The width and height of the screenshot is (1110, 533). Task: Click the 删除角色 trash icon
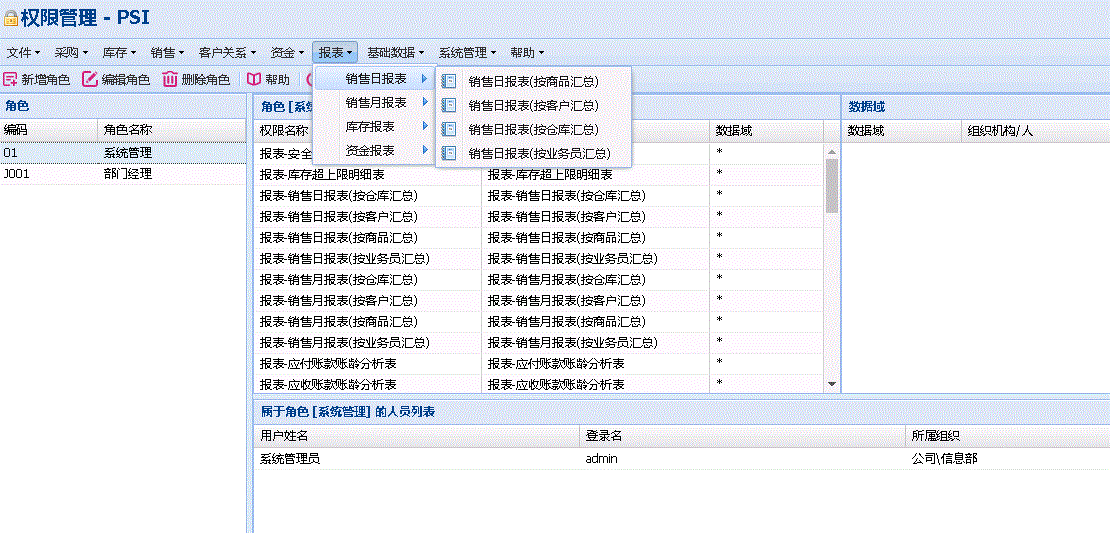click(170, 79)
